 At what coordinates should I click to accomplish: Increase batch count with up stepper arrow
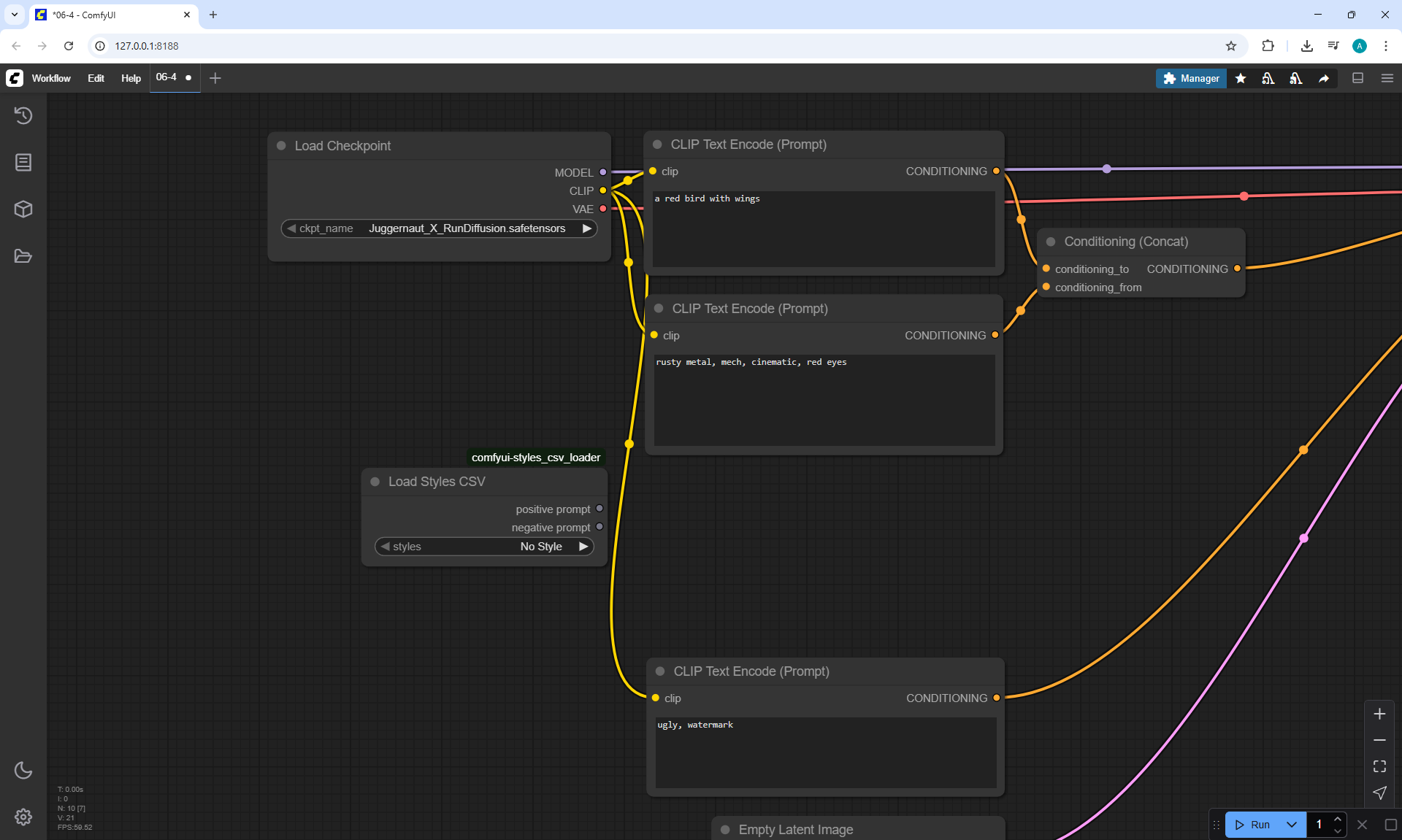(x=1337, y=819)
